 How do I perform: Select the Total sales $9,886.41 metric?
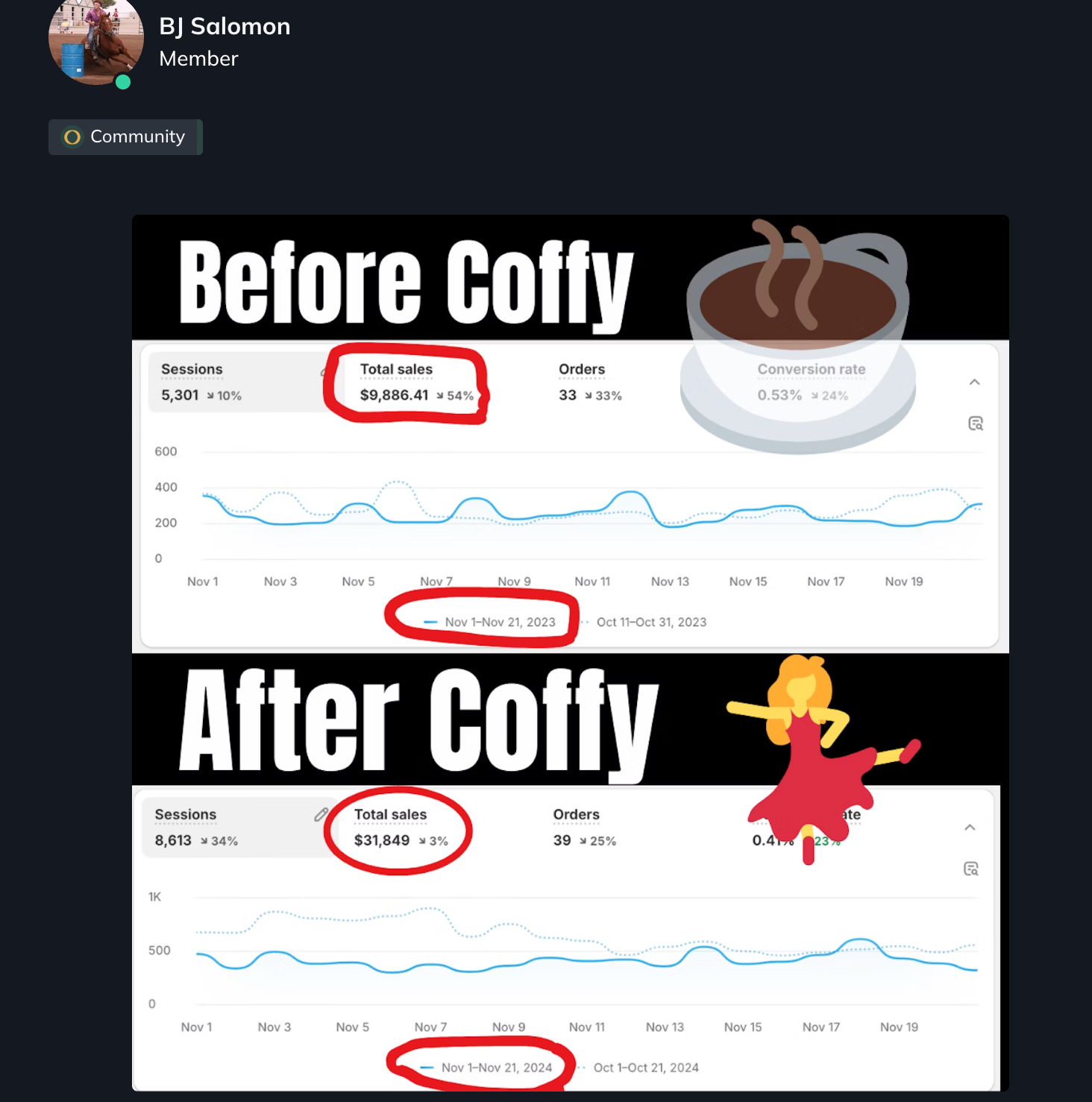(x=416, y=382)
